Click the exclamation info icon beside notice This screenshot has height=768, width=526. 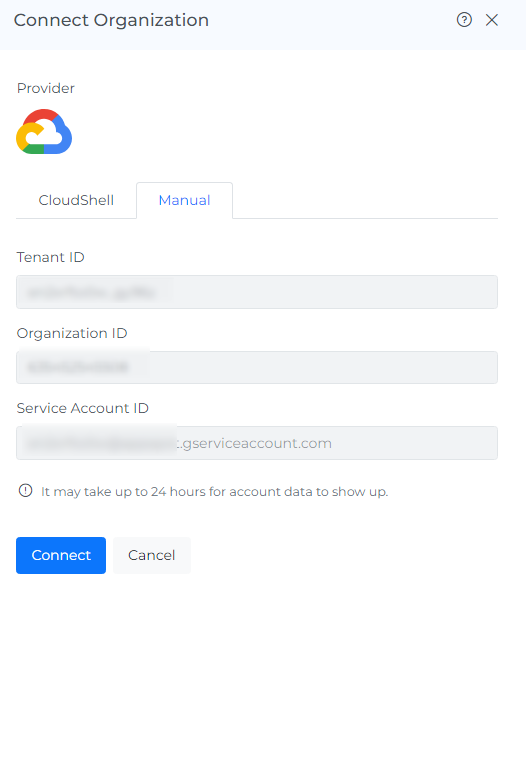tap(25, 490)
